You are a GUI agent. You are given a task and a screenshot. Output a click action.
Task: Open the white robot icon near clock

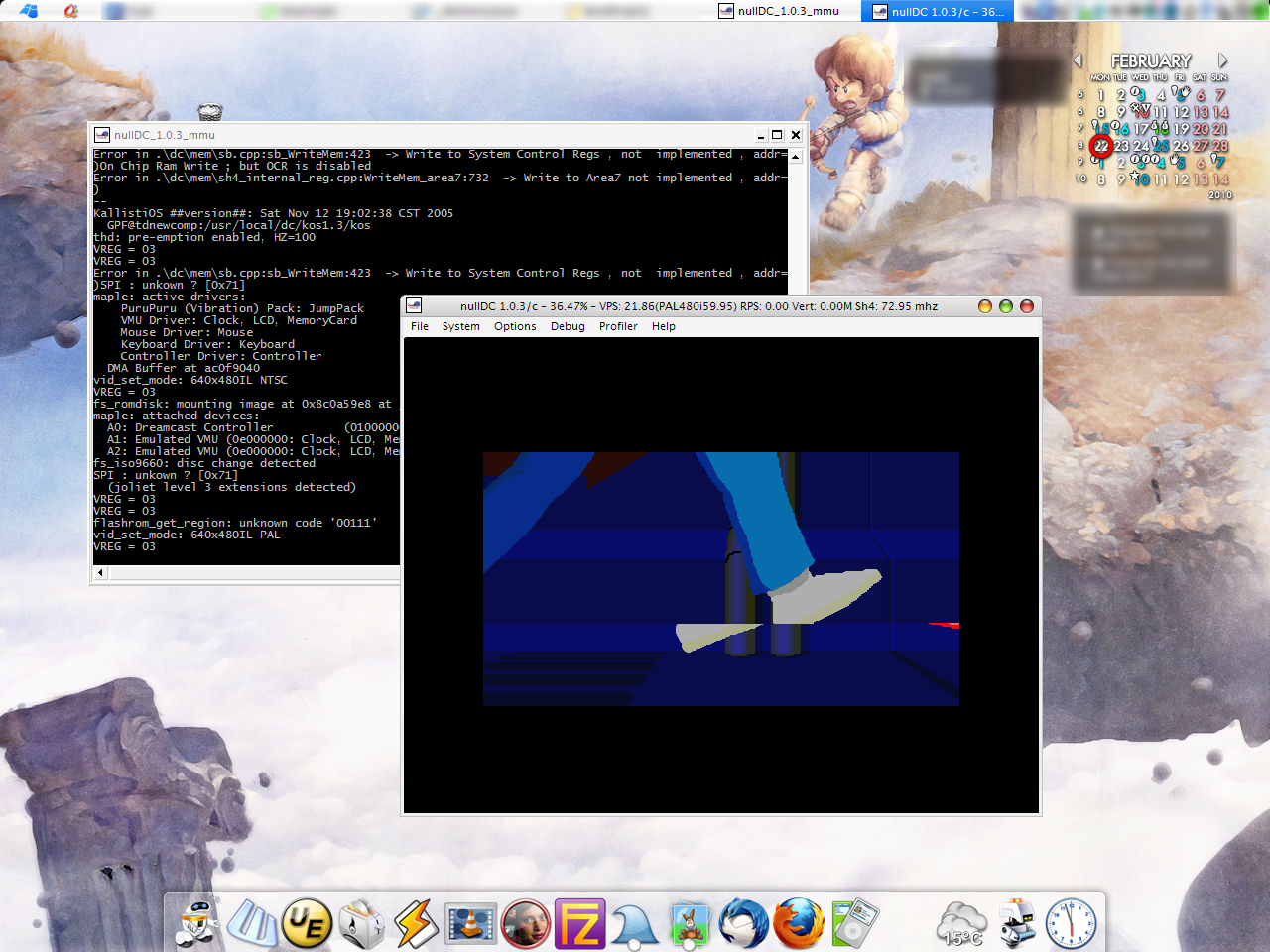[1017, 923]
